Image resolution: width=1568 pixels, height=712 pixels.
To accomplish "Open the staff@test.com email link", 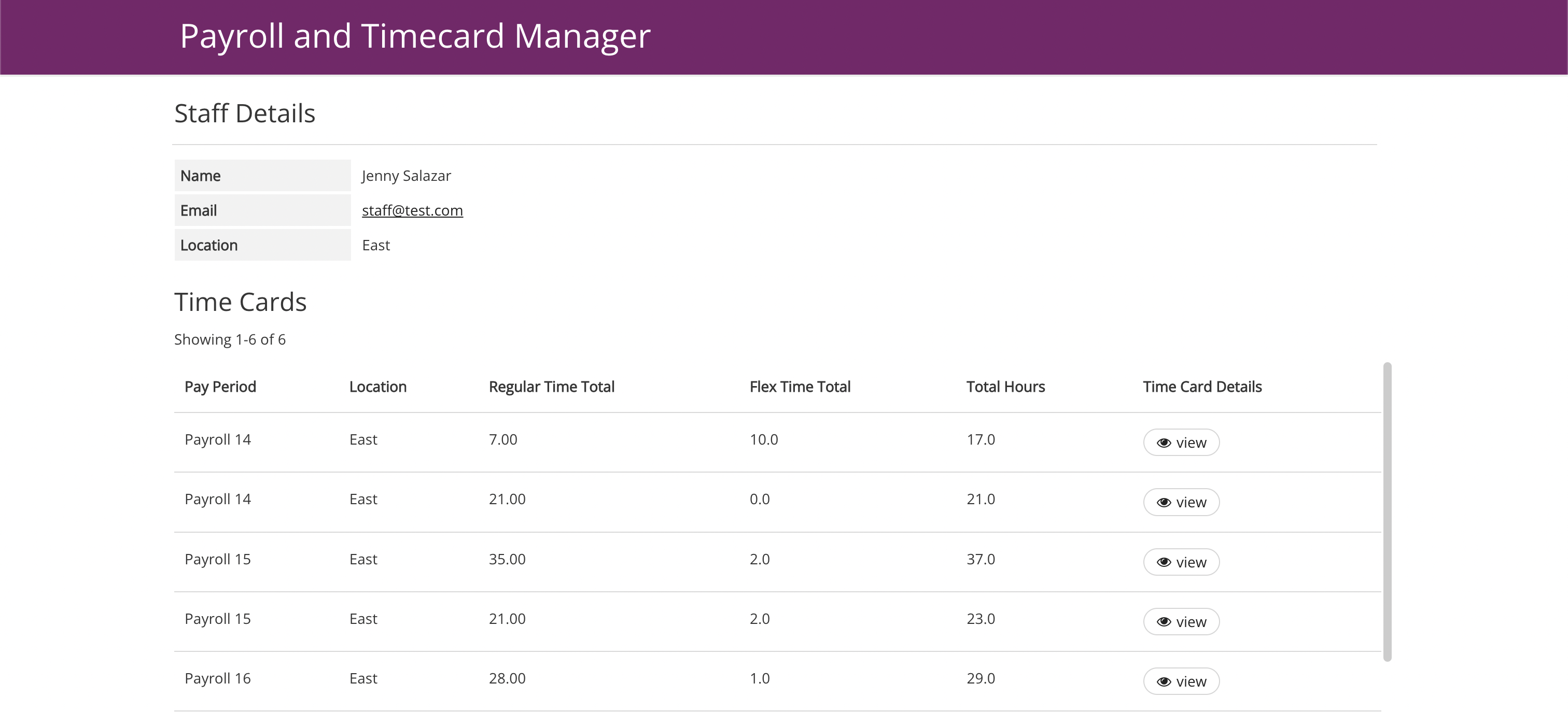I will pyautogui.click(x=412, y=210).
